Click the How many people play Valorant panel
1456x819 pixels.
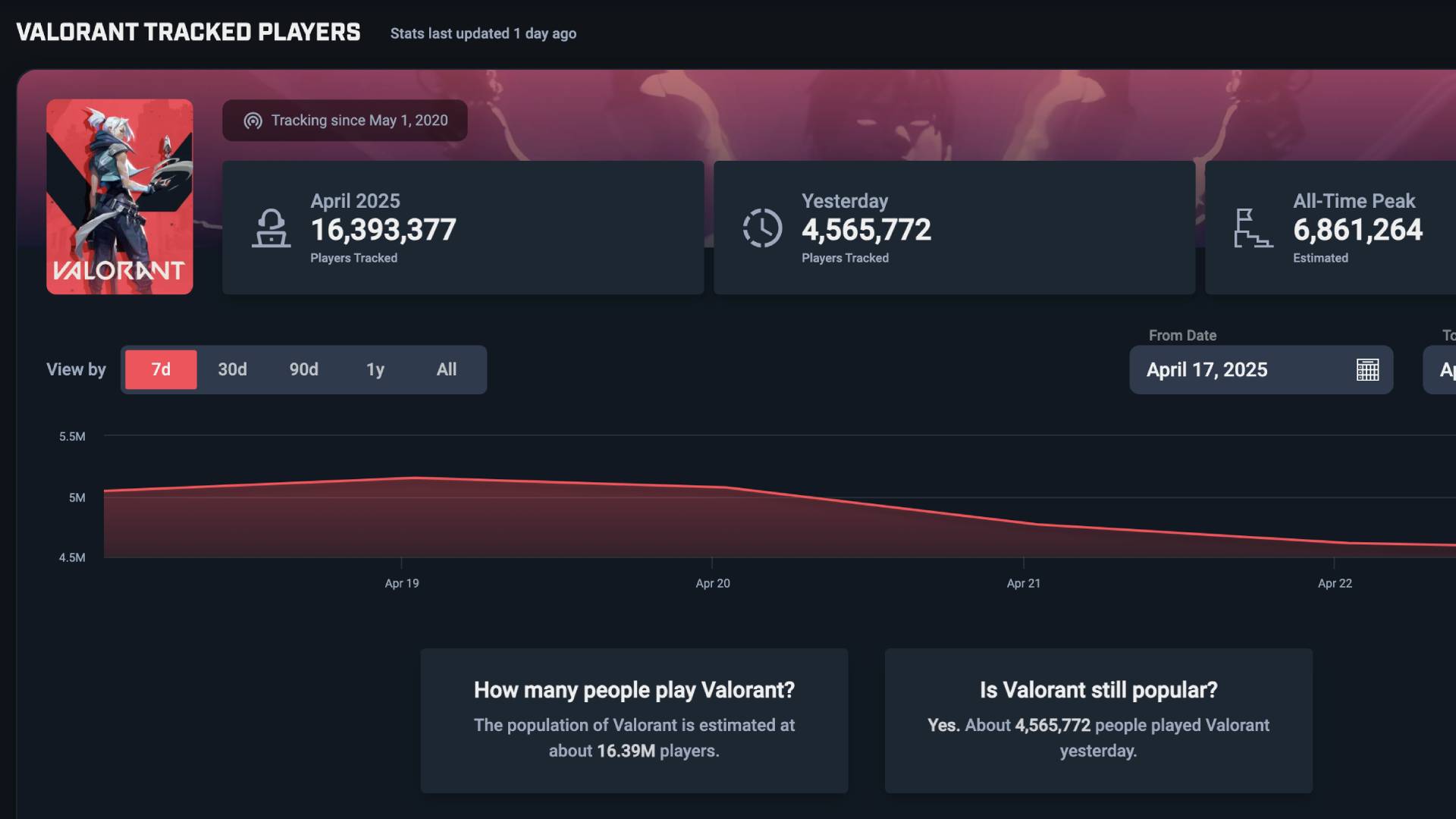pyautogui.click(x=634, y=720)
